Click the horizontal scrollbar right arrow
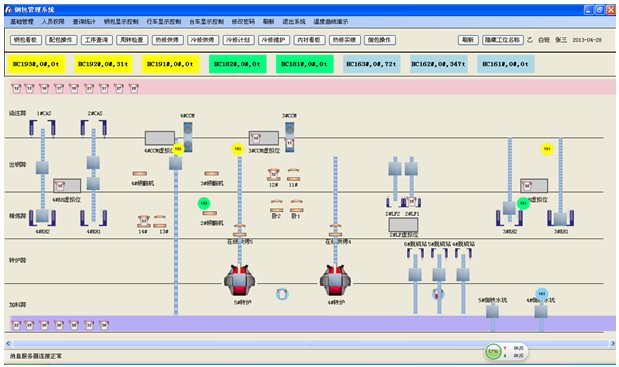 pyautogui.click(x=612, y=344)
